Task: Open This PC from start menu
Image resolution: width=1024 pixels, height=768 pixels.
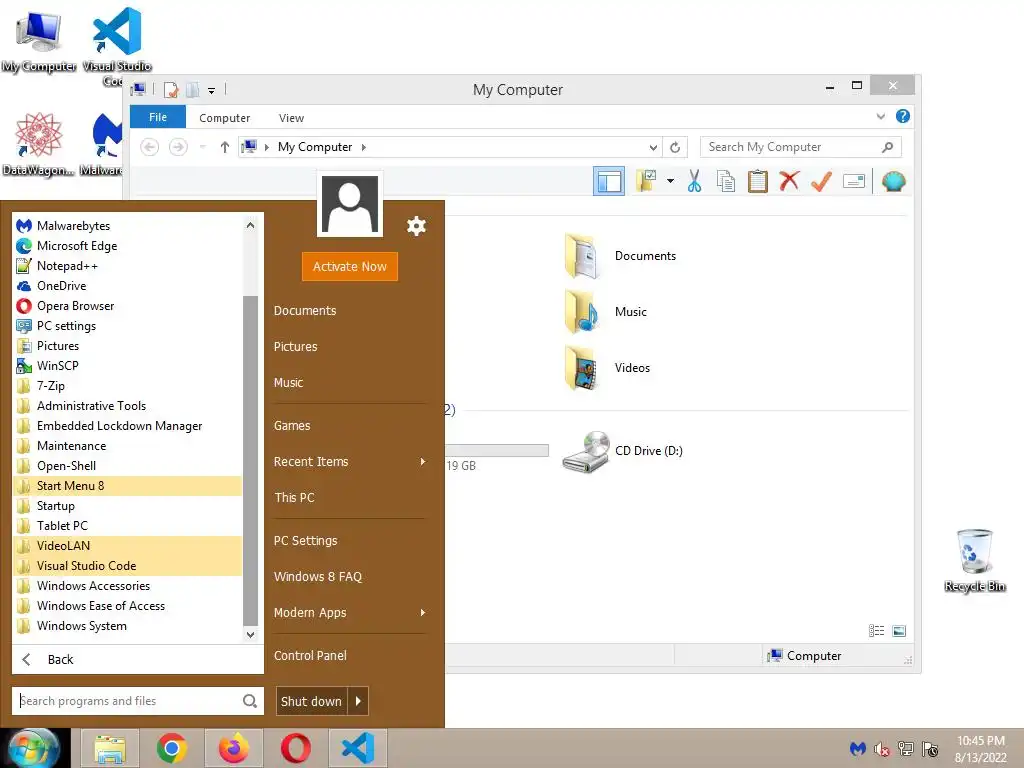Action: tap(294, 498)
